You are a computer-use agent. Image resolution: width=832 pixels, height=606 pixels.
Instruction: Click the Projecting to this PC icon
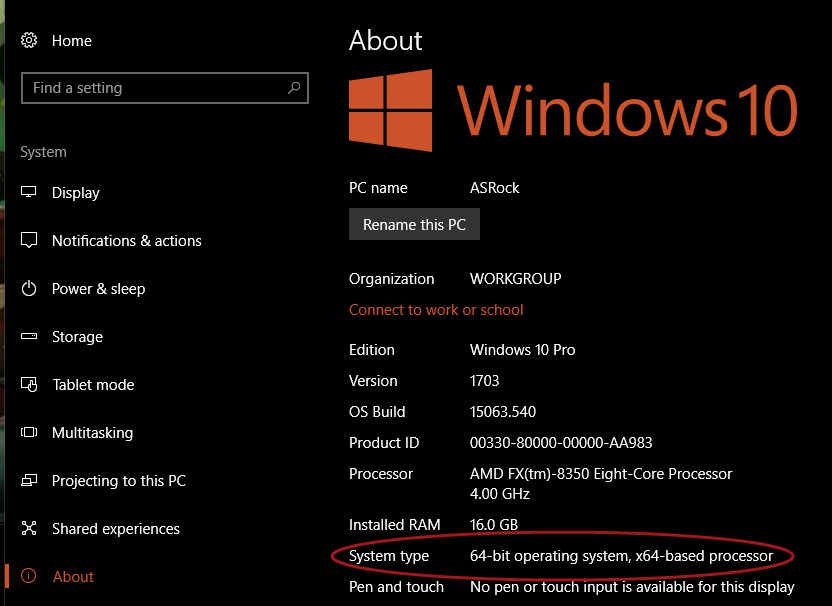(x=29, y=480)
